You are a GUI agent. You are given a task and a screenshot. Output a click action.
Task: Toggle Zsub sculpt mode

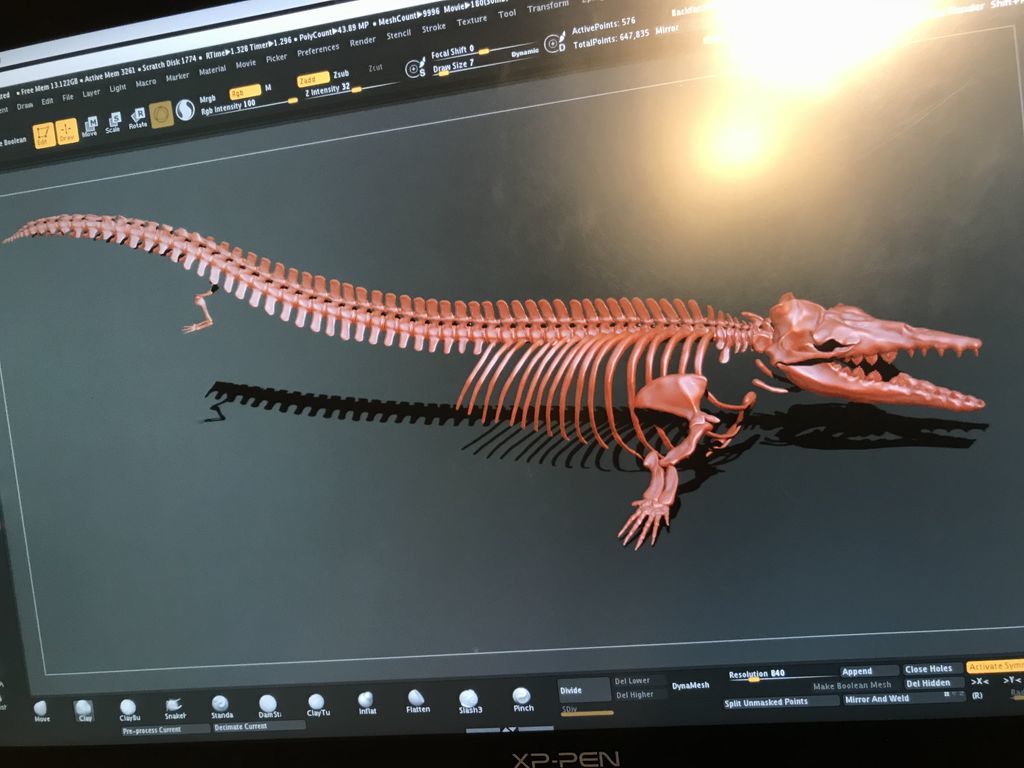[x=342, y=74]
